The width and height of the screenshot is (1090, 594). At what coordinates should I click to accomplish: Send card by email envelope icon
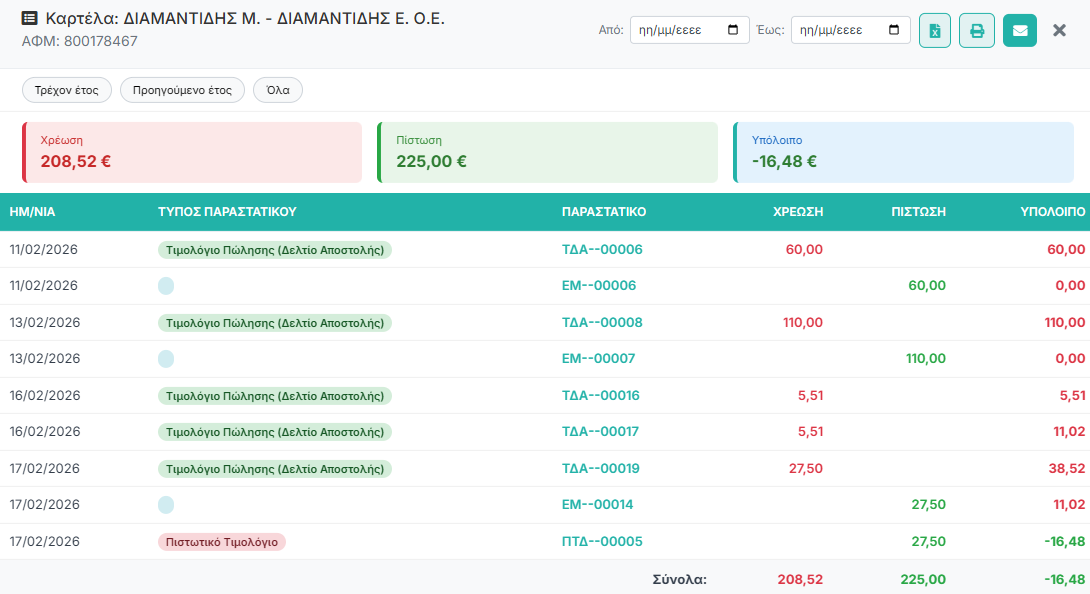(x=1019, y=30)
